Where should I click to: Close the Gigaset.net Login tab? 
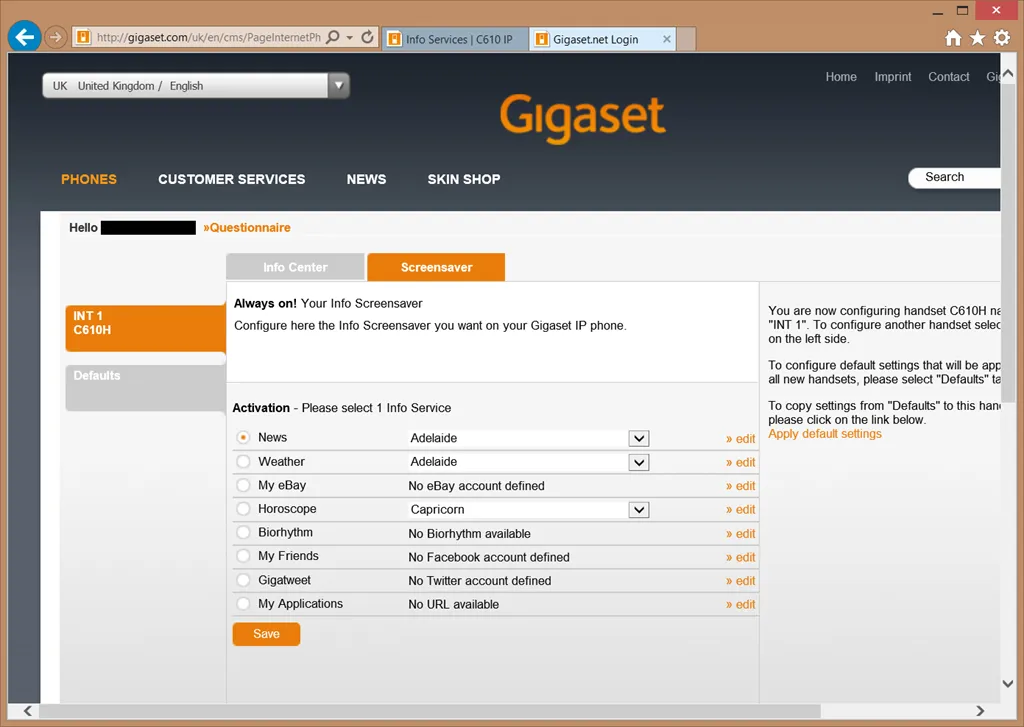[664, 40]
